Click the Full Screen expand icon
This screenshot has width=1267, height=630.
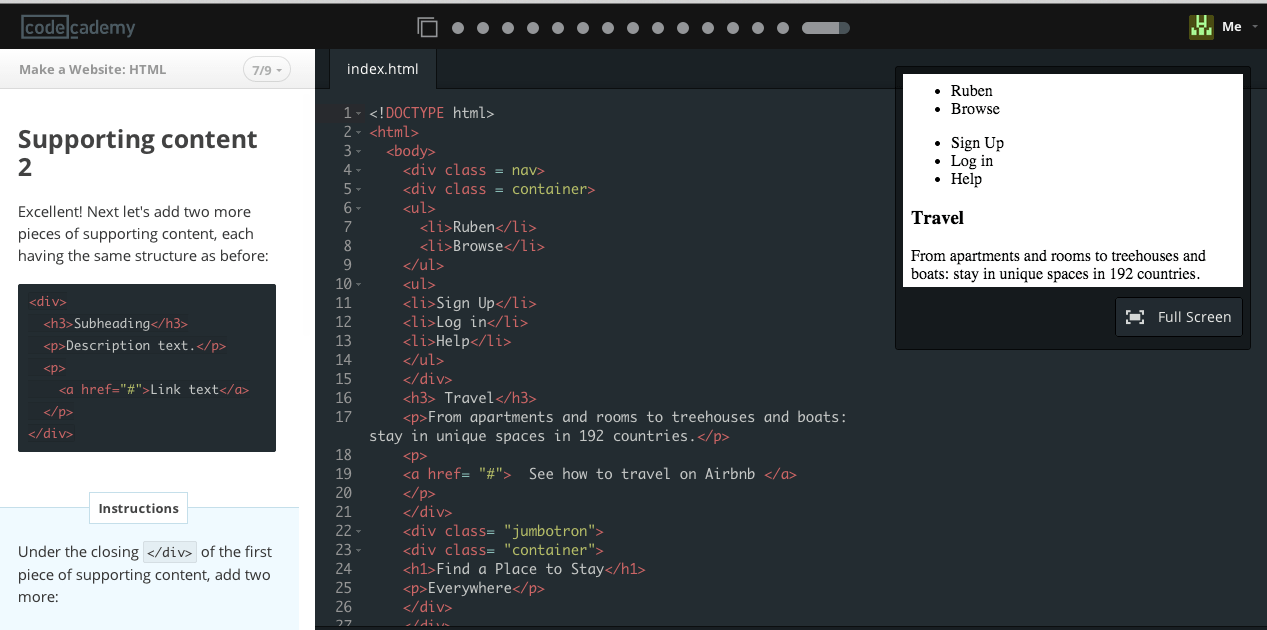pos(1135,317)
